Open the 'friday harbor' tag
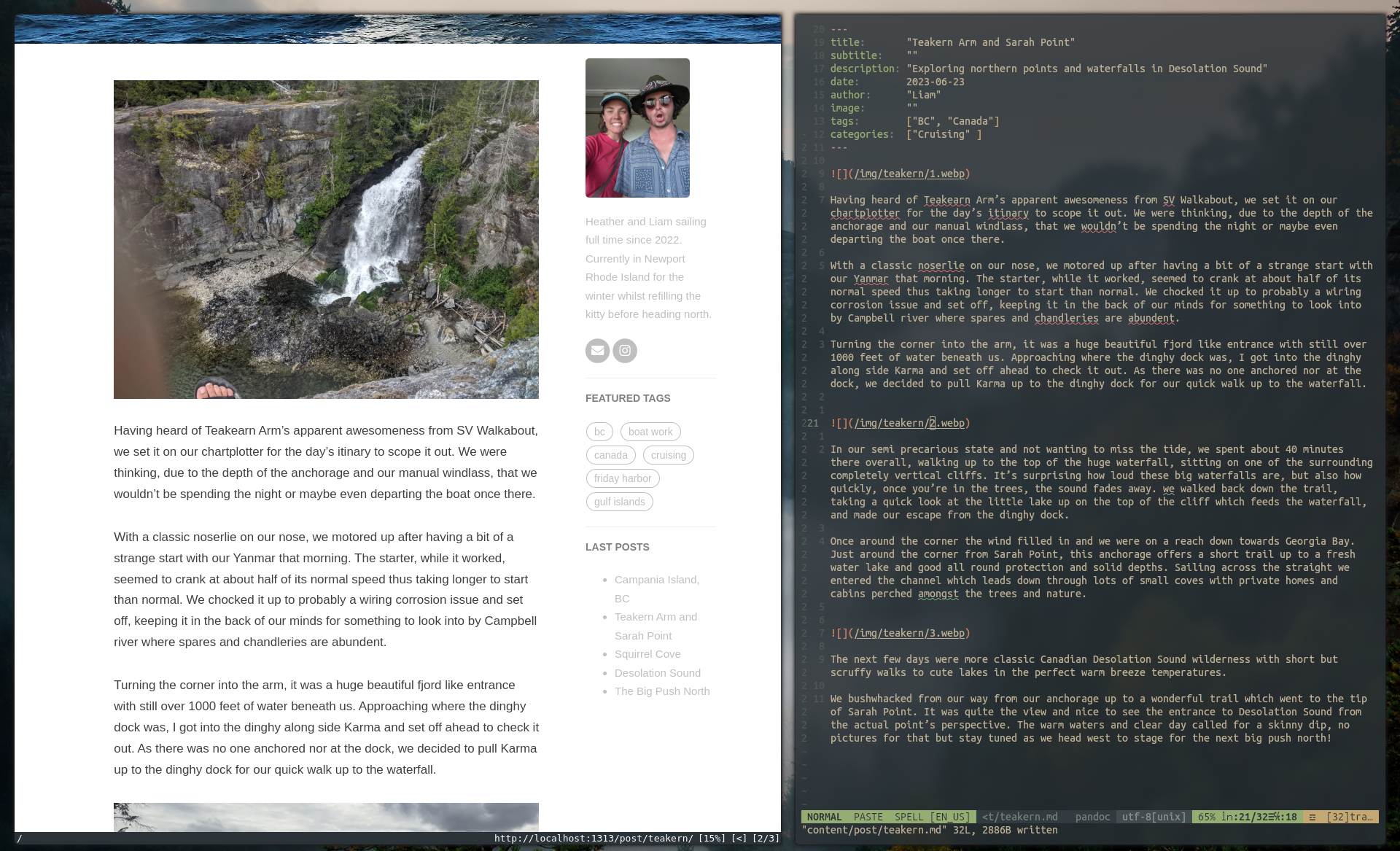The image size is (1400, 851). click(623, 478)
